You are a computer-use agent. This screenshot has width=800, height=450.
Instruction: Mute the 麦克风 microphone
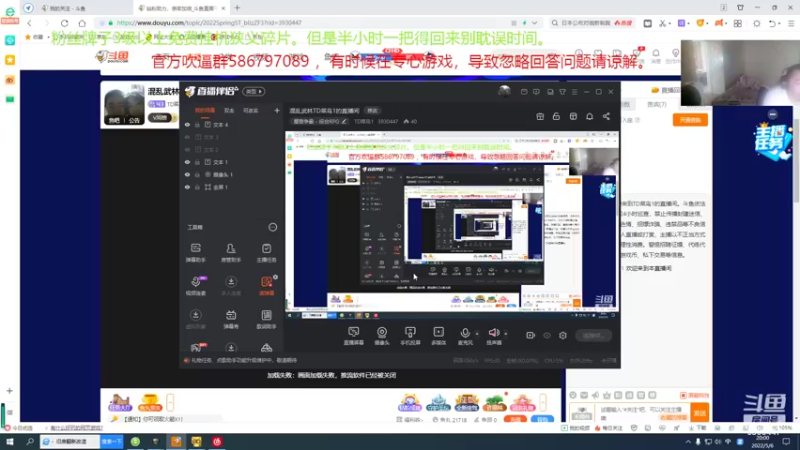click(x=465, y=336)
